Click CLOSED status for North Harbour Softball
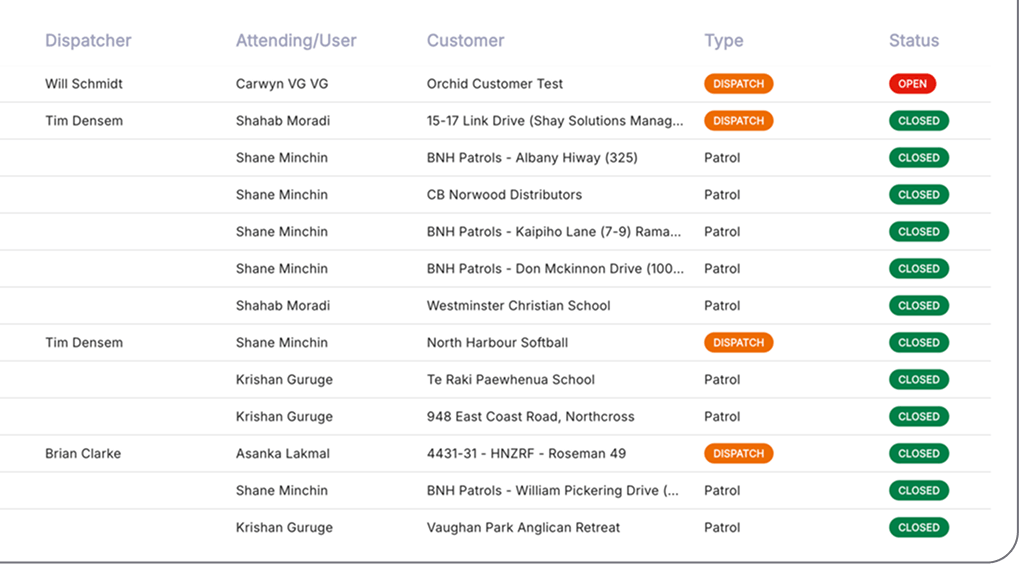Image resolution: width=1019 pixels, height=564 pixels. point(919,343)
